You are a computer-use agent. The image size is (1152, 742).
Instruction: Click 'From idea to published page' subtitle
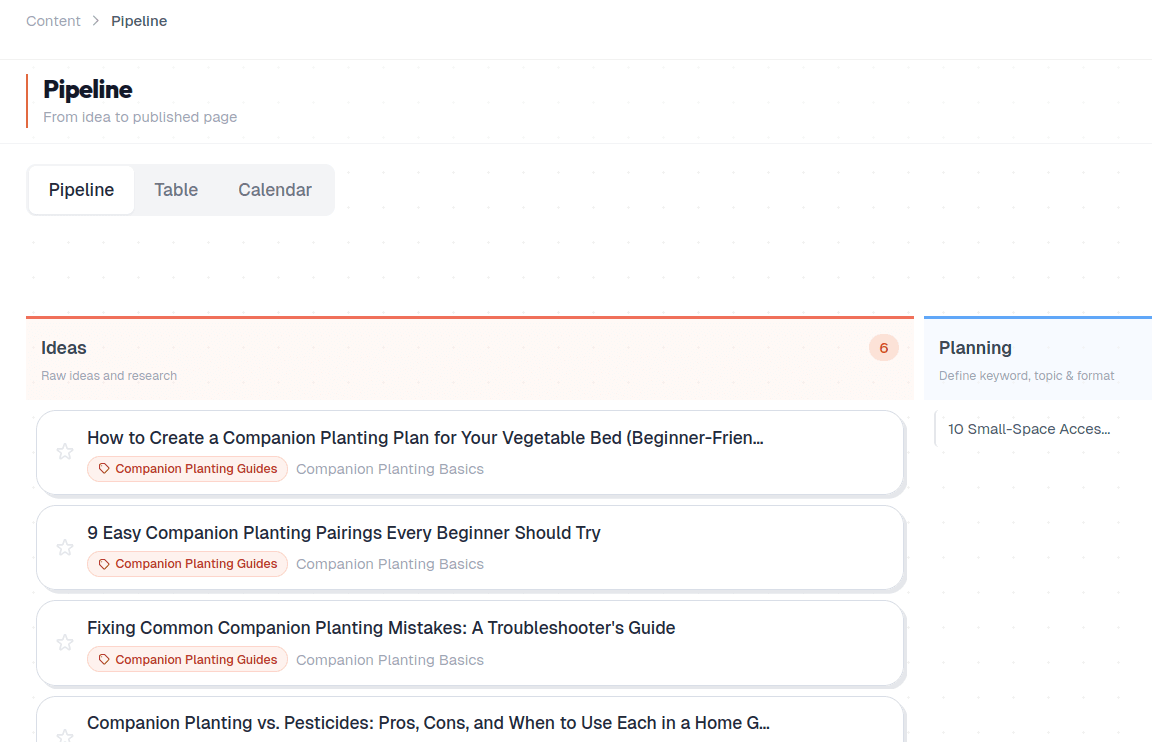(140, 118)
